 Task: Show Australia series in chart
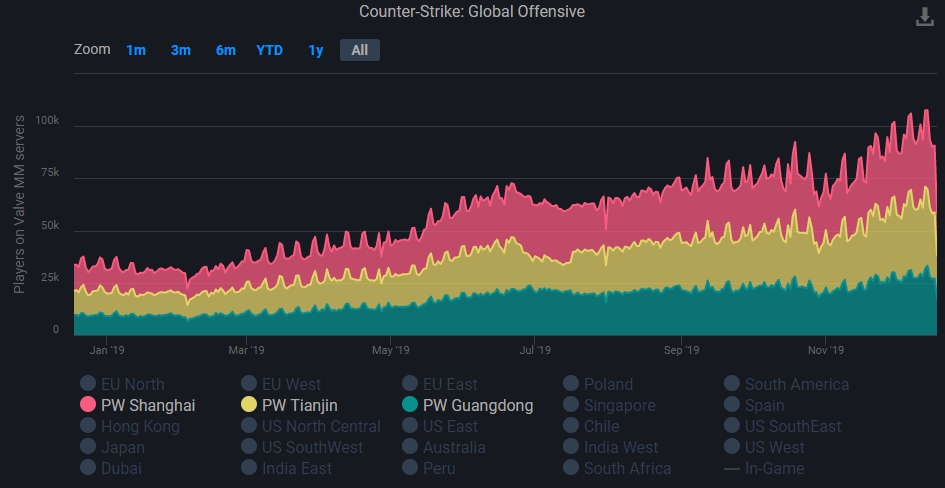(x=444, y=448)
